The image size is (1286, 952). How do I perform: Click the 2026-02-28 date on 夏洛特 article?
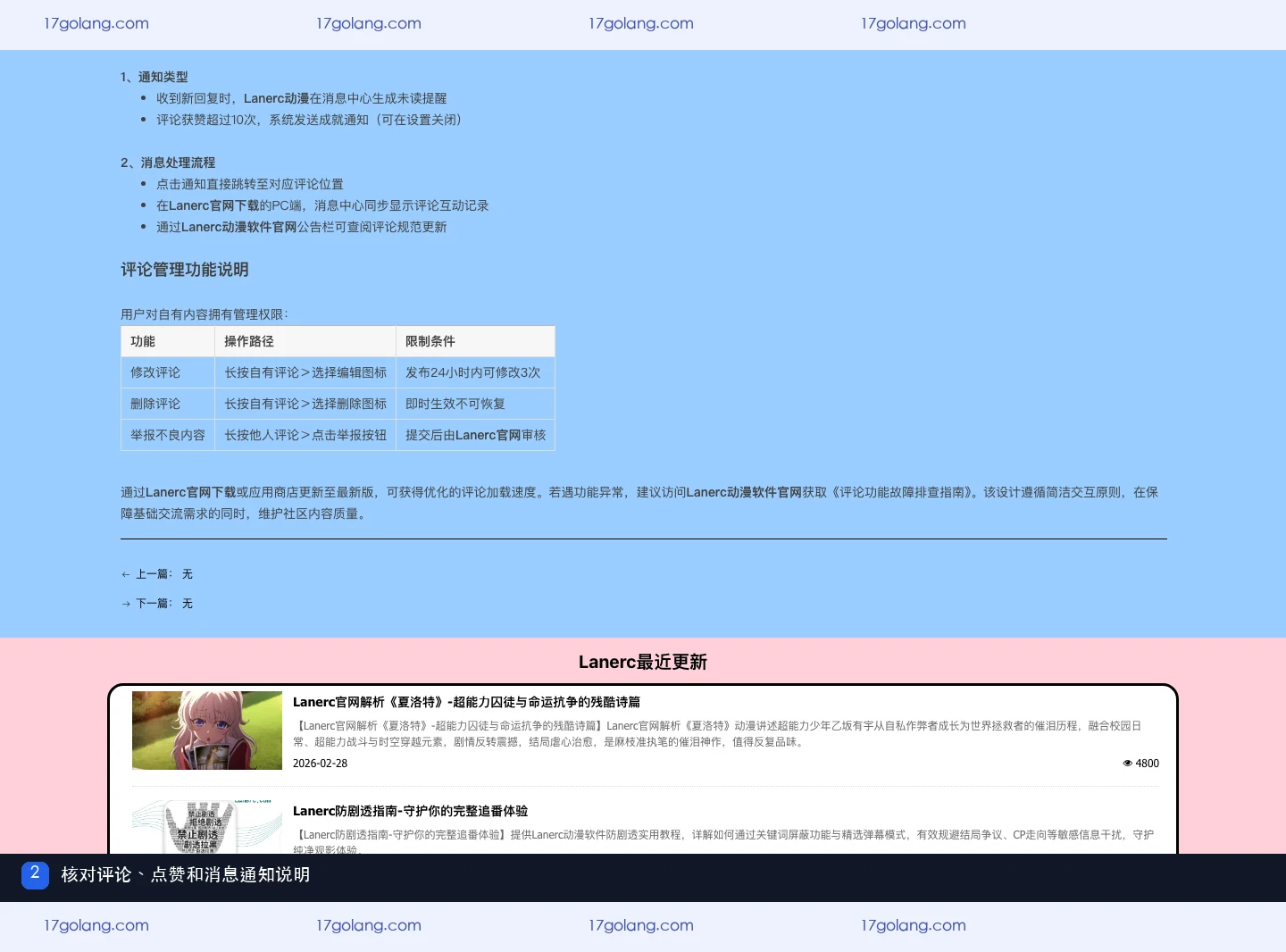(x=320, y=764)
